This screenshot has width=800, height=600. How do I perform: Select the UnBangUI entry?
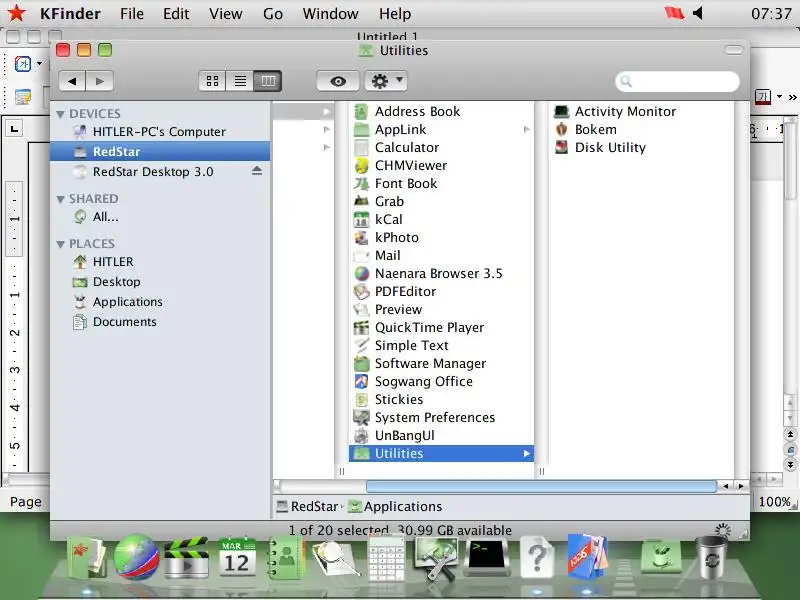(x=441, y=435)
